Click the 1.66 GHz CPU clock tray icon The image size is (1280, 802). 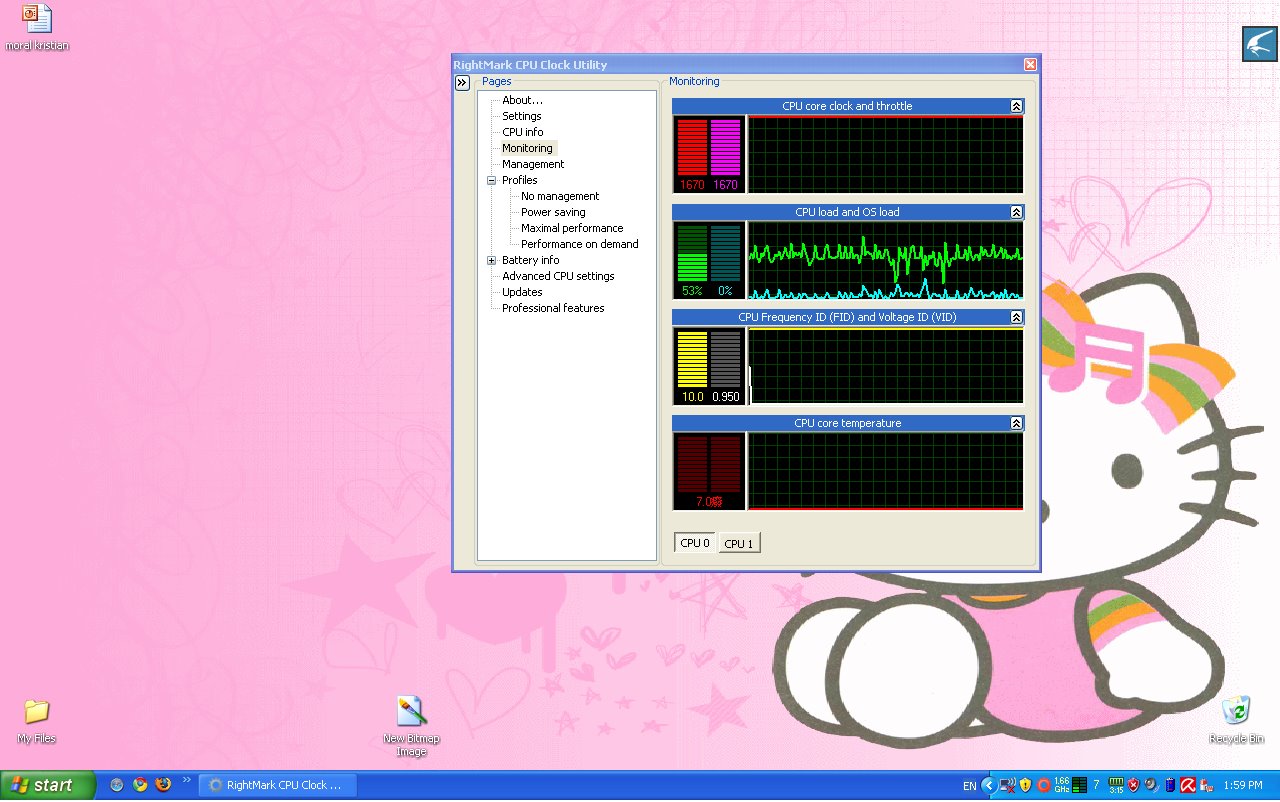(x=1062, y=785)
